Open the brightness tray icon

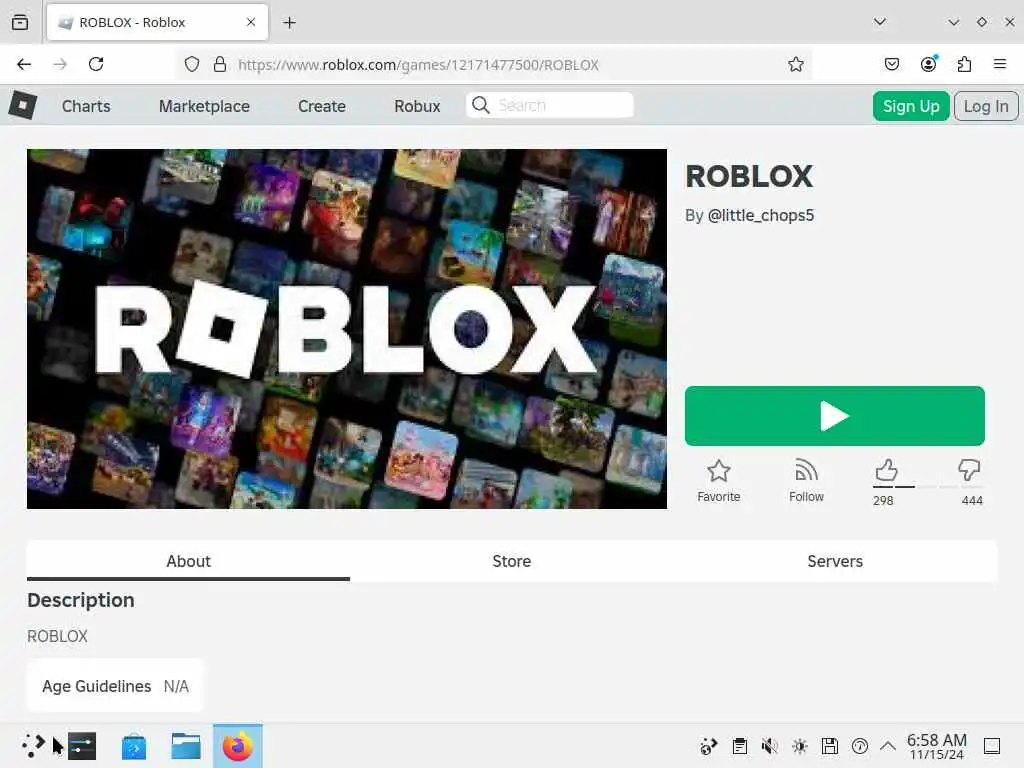click(799, 746)
